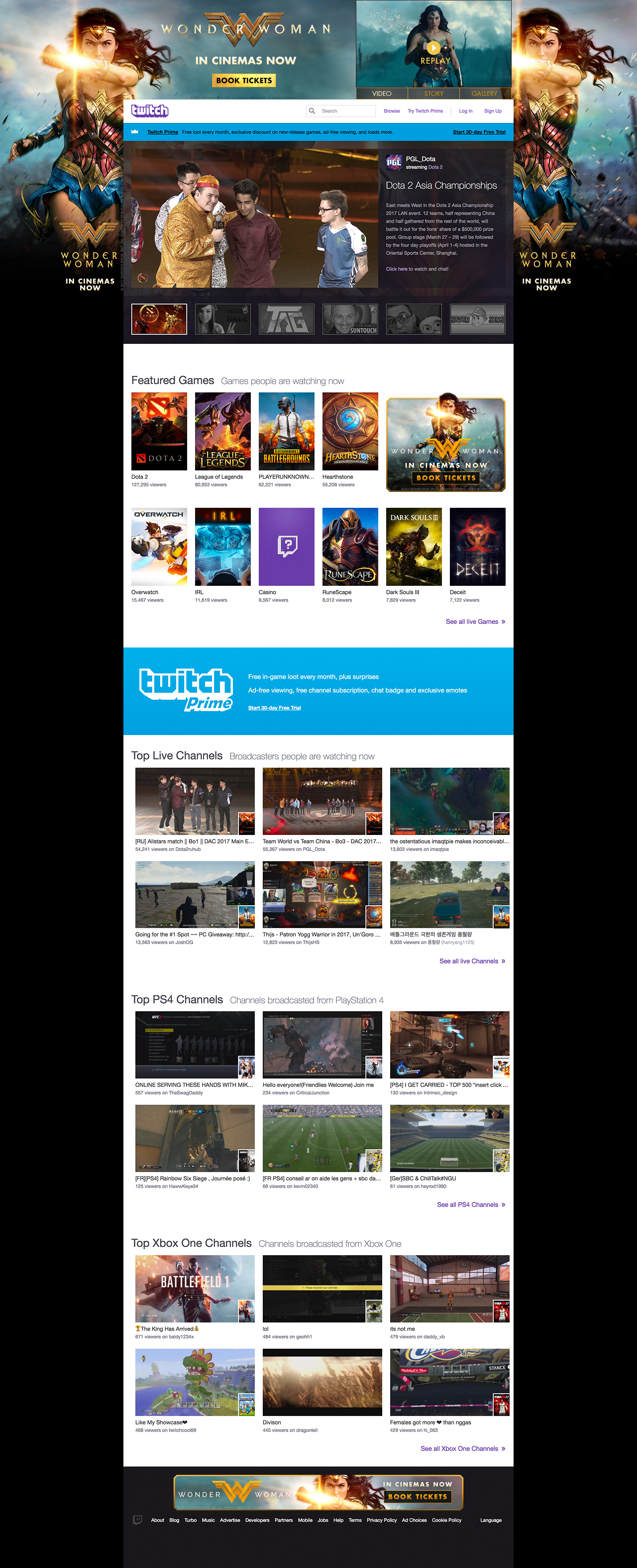Click See all Xbox One Channels link
Viewport: 637px width, 1568px height.
(463, 1449)
